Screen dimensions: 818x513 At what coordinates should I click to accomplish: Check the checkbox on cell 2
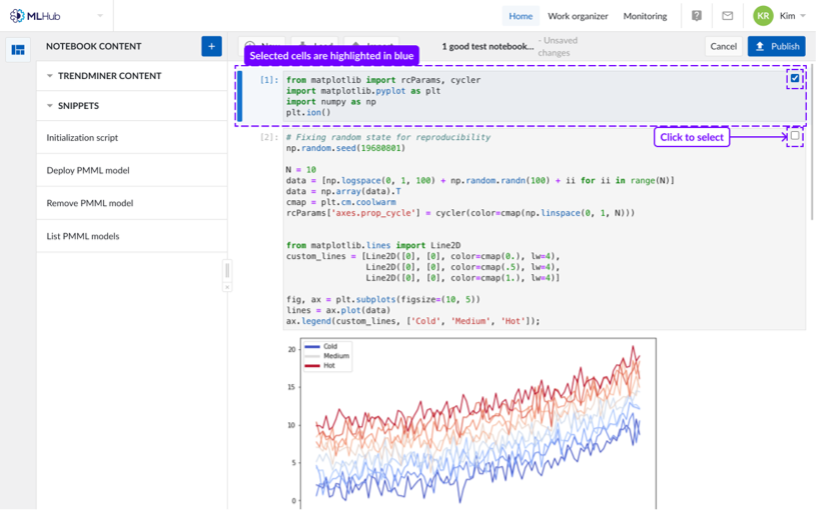pyautogui.click(x=795, y=136)
